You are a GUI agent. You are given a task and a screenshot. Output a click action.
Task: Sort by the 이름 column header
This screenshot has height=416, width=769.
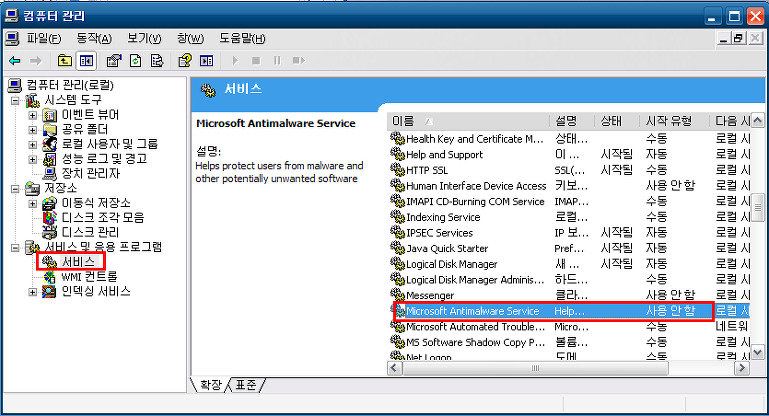click(468, 121)
